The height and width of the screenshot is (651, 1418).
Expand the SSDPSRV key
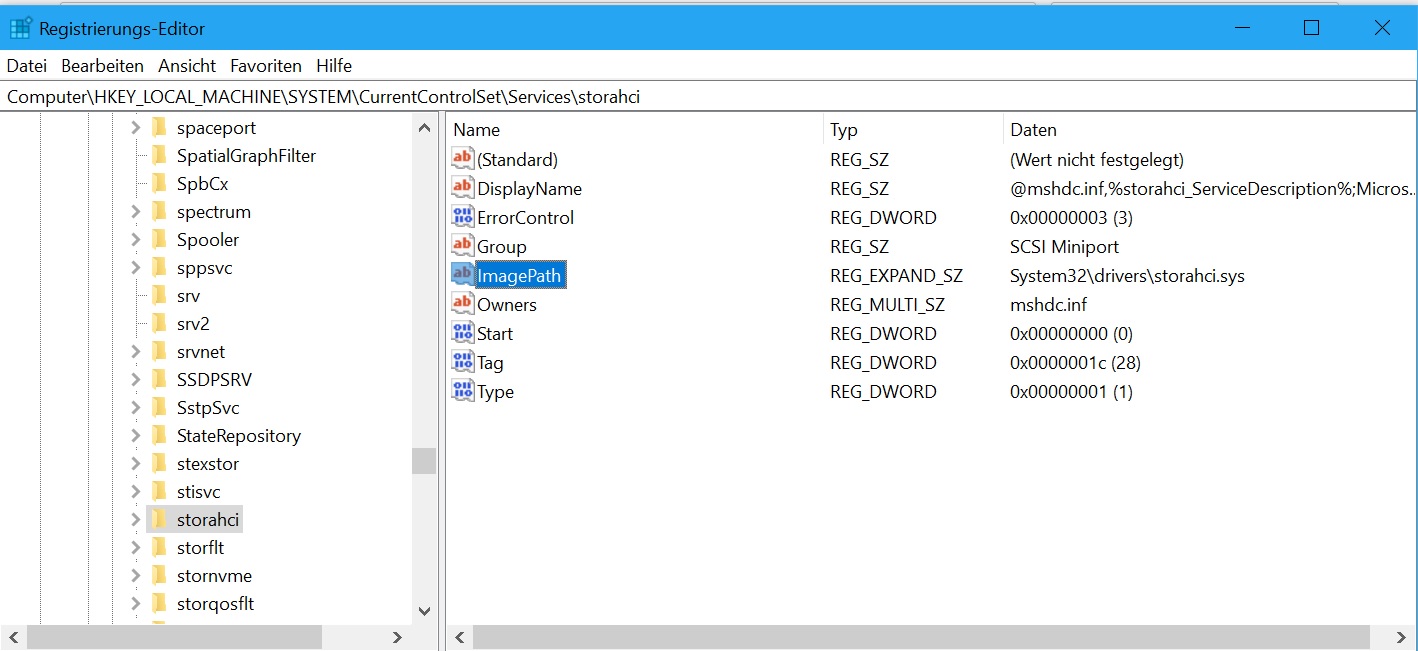[136, 380]
